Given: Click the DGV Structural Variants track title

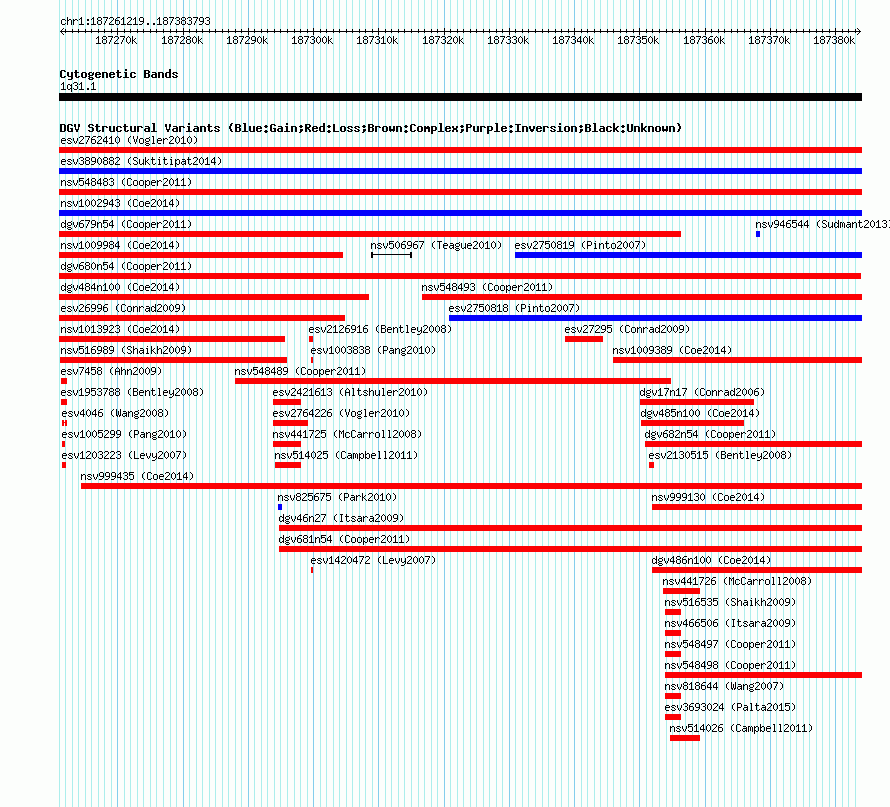Looking at the screenshot, I should [371, 128].
